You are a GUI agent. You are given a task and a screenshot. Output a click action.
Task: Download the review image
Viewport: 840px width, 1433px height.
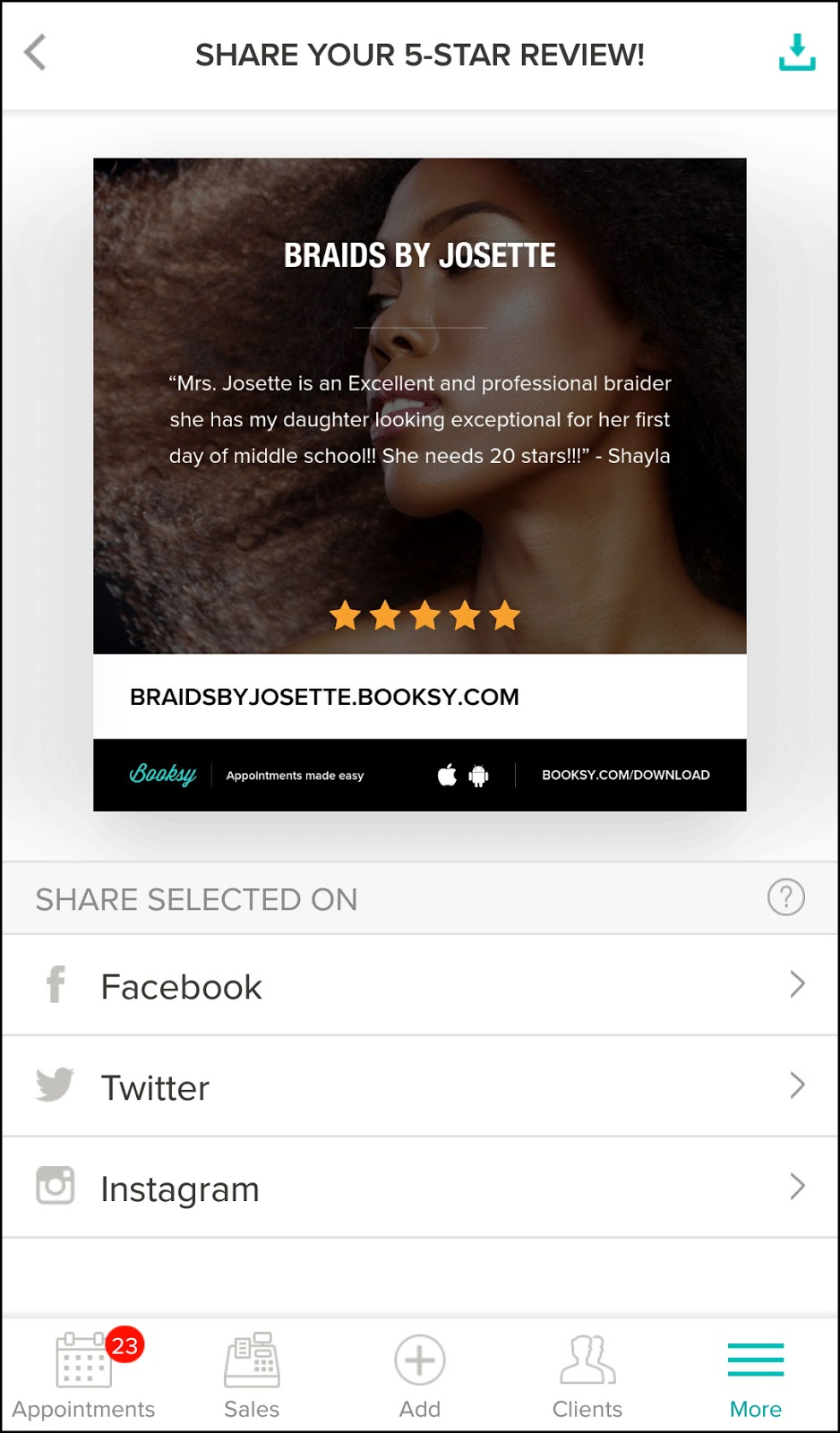pos(796,53)
